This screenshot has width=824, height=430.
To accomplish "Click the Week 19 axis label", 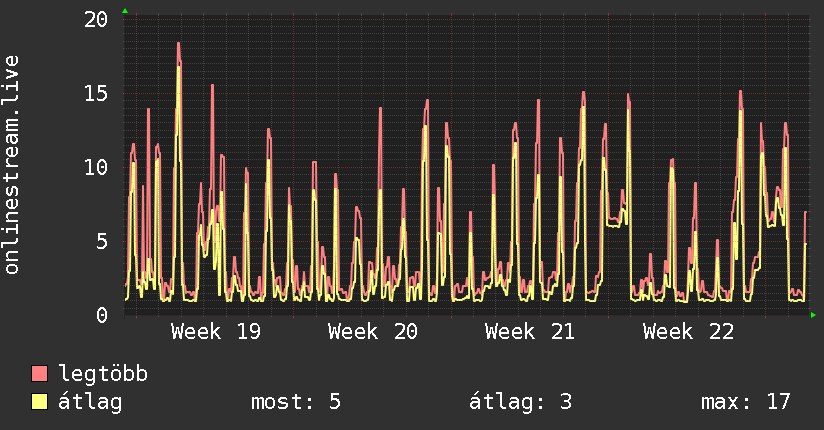I will click(x=215, y=332).
